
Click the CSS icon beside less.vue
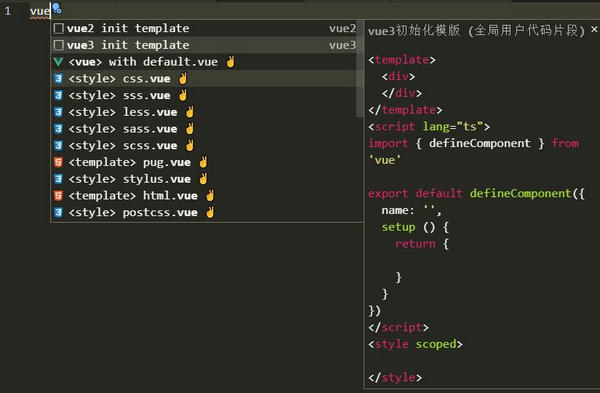click(x=58, y=112)
